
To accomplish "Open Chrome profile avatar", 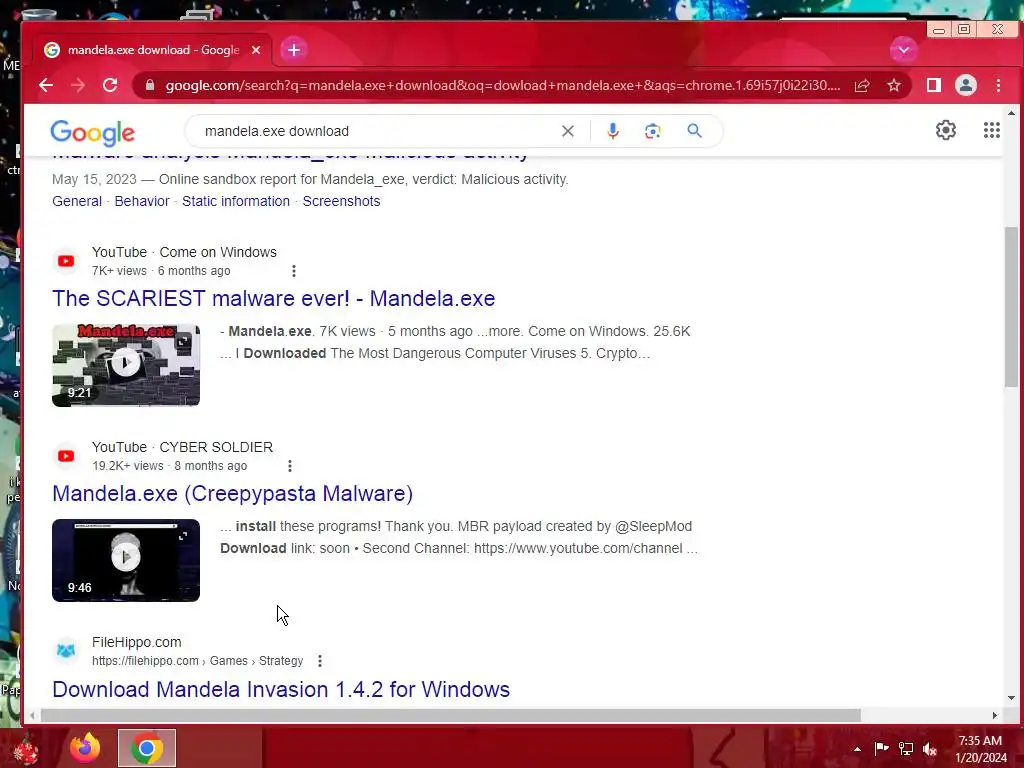I will (x=966, y=86).
